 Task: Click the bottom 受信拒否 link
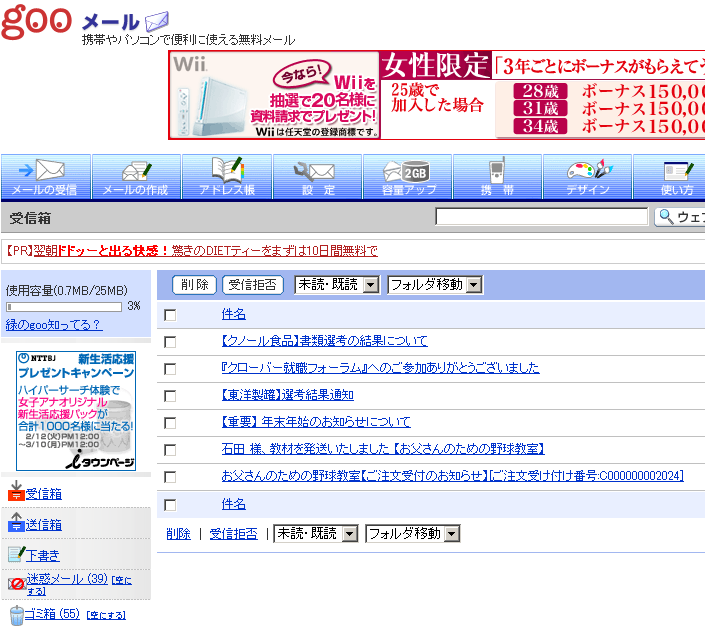coord(234,534)
